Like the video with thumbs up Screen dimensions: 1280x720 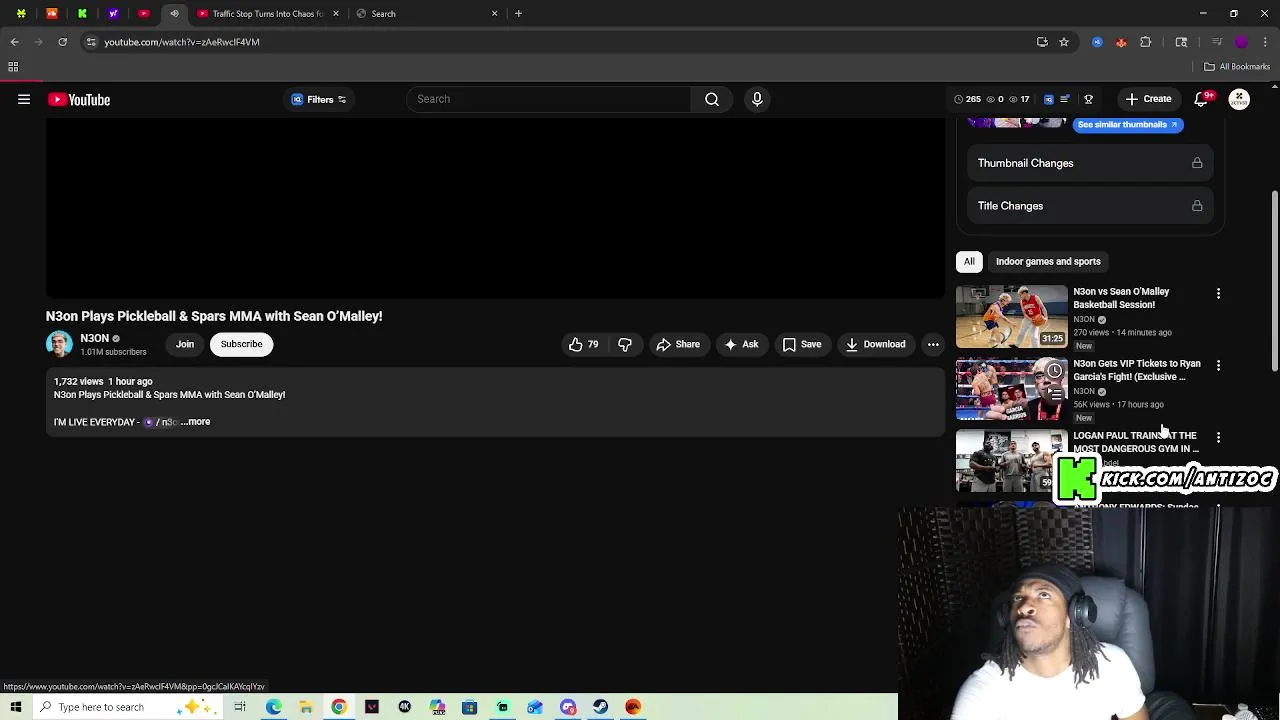[583, 344]
